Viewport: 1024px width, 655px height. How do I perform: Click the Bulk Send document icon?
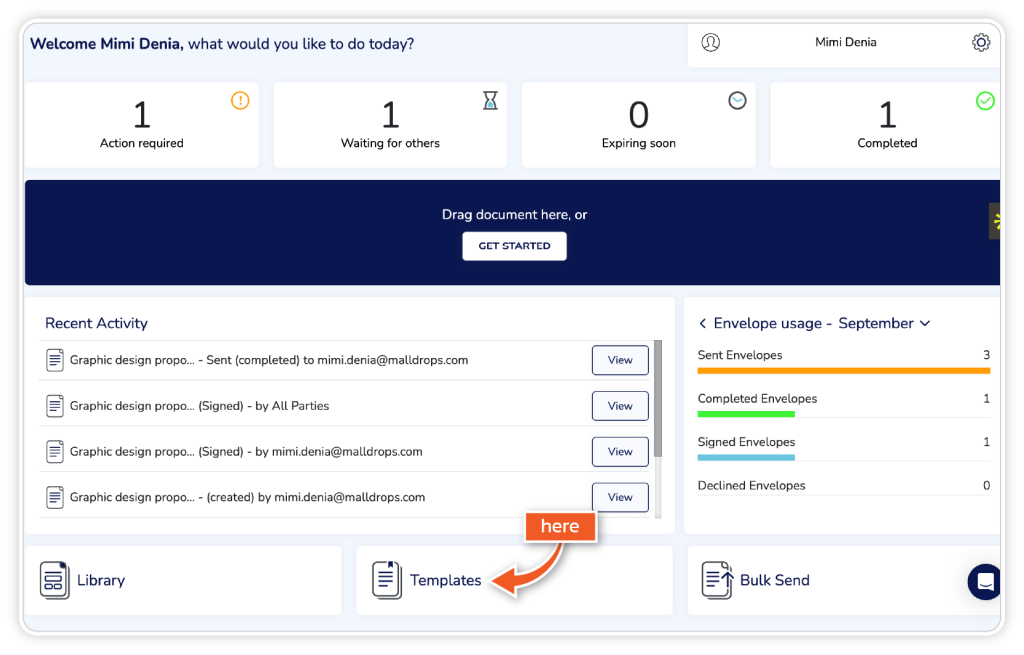click(716, 580)
